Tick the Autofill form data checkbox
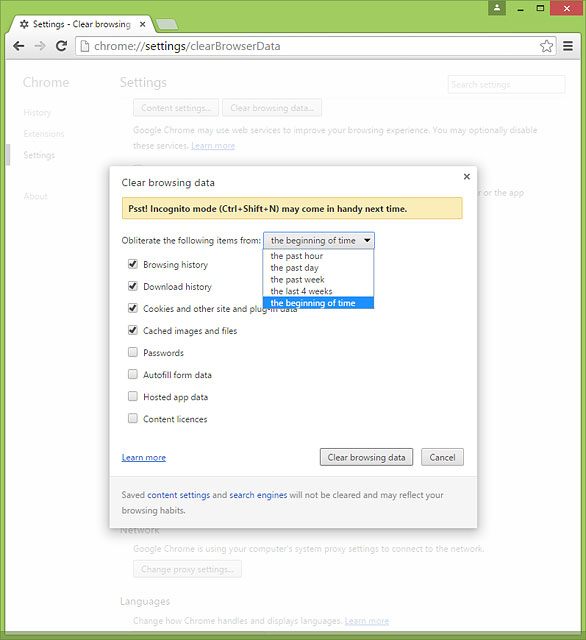The width and height of the screenshot is (586, 640). tap(133, 374)
